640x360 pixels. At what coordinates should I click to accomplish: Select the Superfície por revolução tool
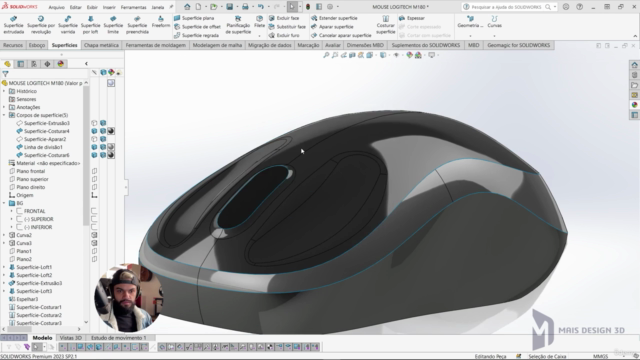pyautogui.click(x=41, y=25)
